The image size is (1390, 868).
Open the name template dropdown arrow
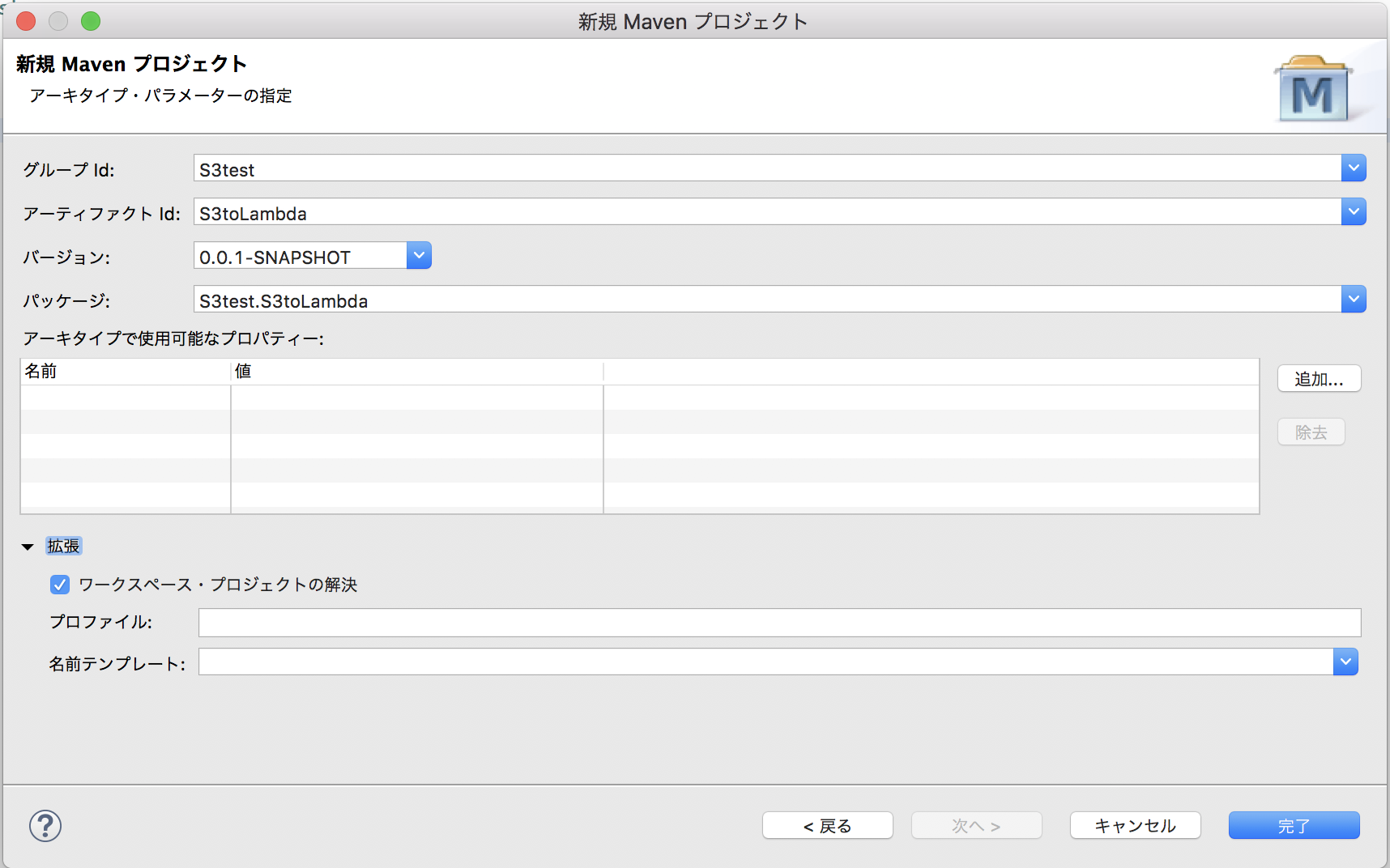pos(1345,662)
